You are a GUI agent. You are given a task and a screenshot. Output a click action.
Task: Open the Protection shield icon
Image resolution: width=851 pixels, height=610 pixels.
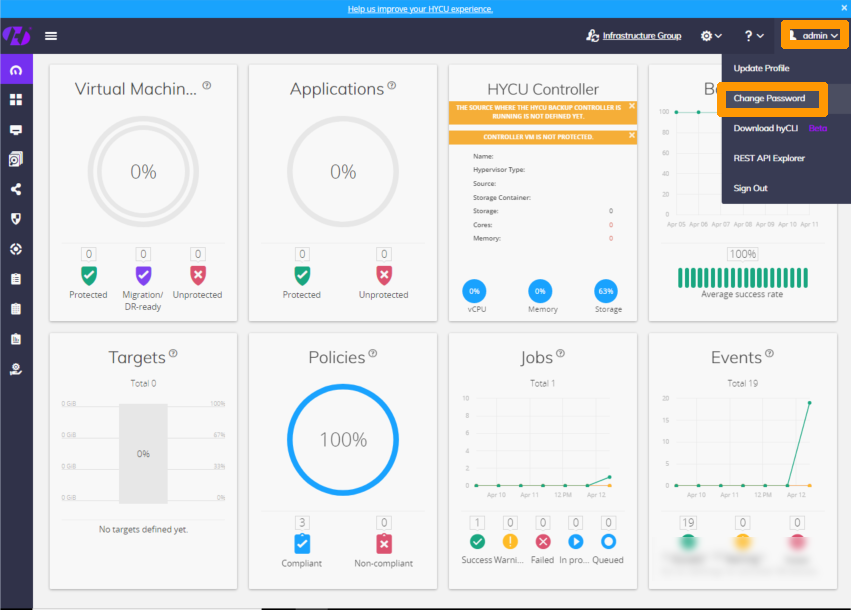[x=14, y=218]
